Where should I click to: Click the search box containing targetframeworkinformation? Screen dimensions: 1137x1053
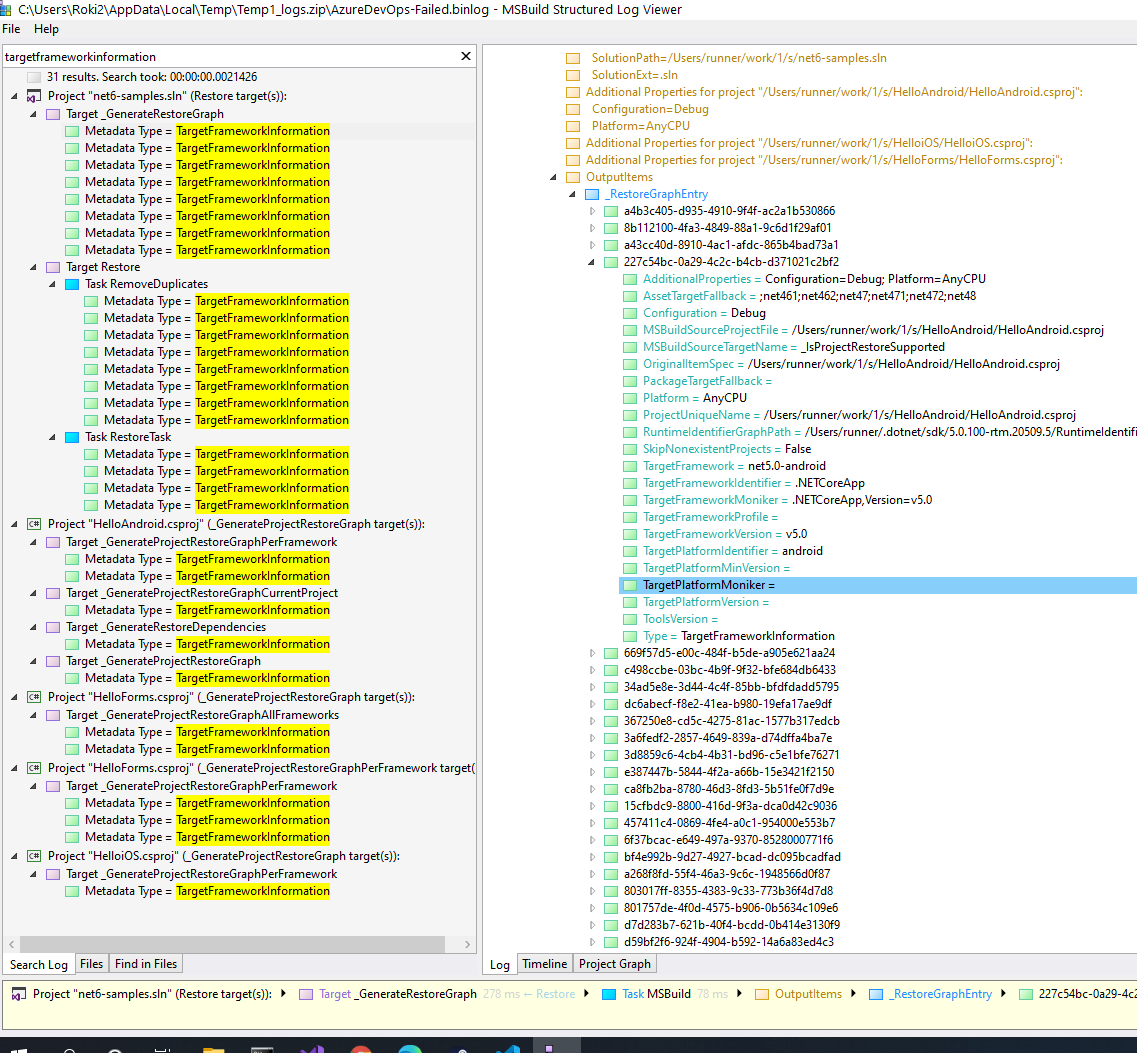[229, 57]
